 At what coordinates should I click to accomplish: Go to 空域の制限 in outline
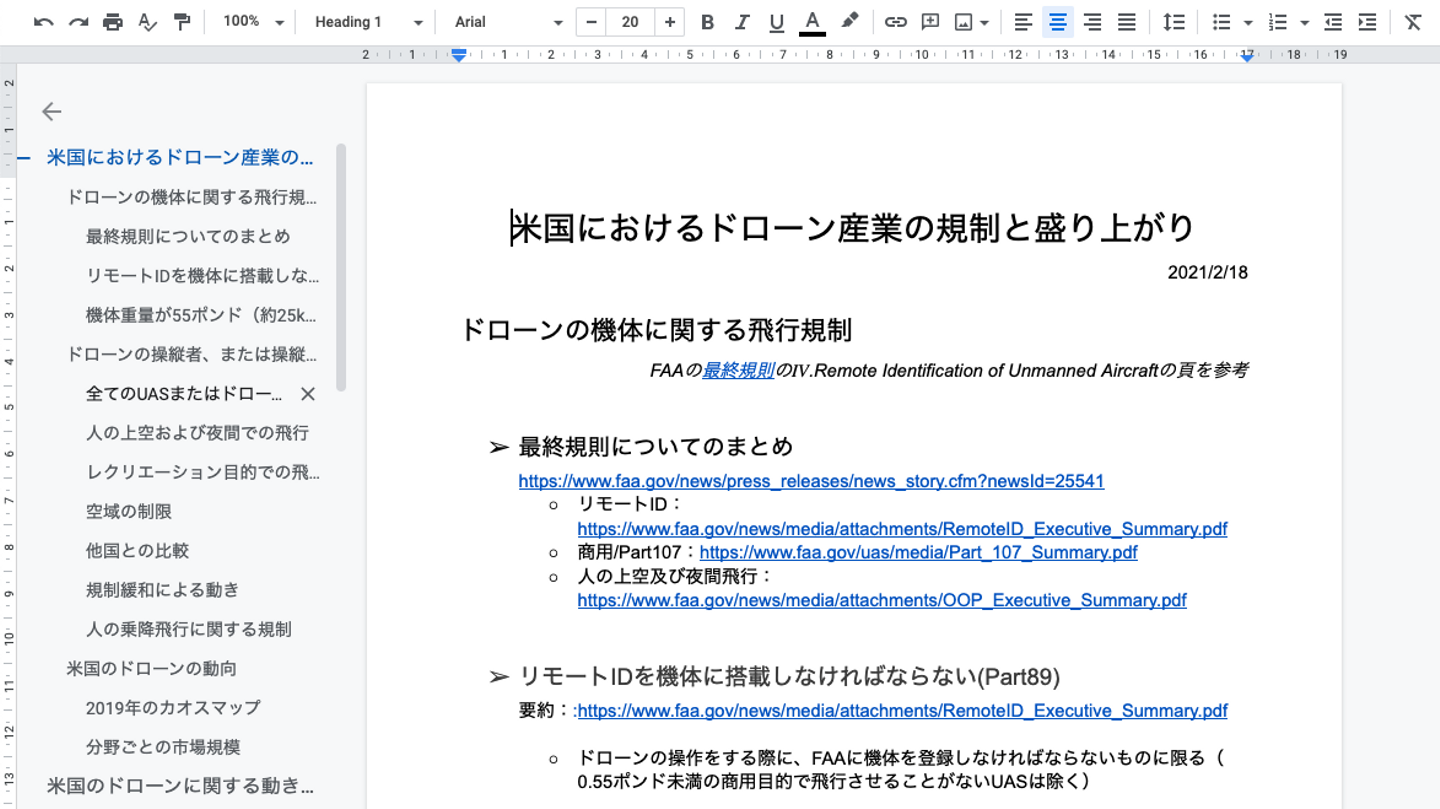tap(129, 511)
